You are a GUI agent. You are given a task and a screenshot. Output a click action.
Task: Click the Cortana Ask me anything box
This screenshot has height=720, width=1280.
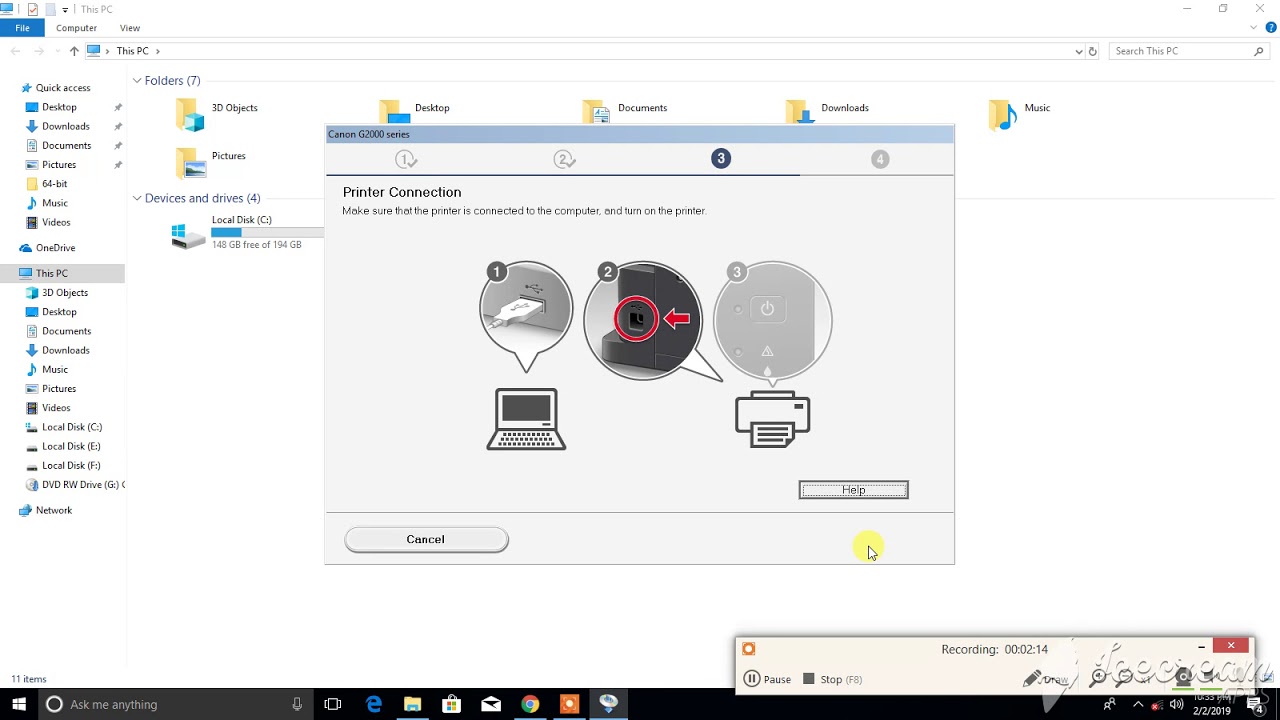tap(175, 704)
